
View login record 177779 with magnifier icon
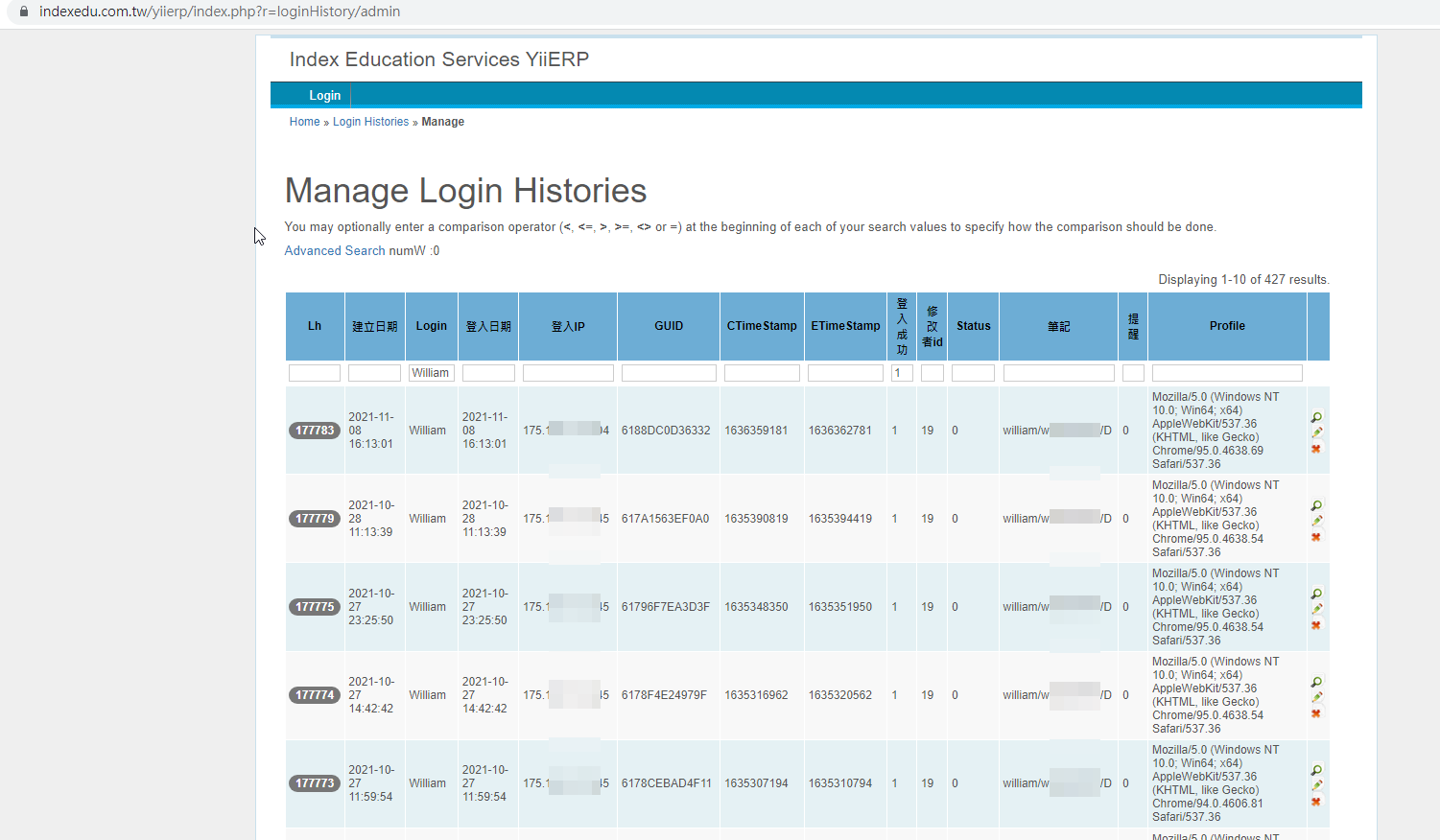[1316, 505]
